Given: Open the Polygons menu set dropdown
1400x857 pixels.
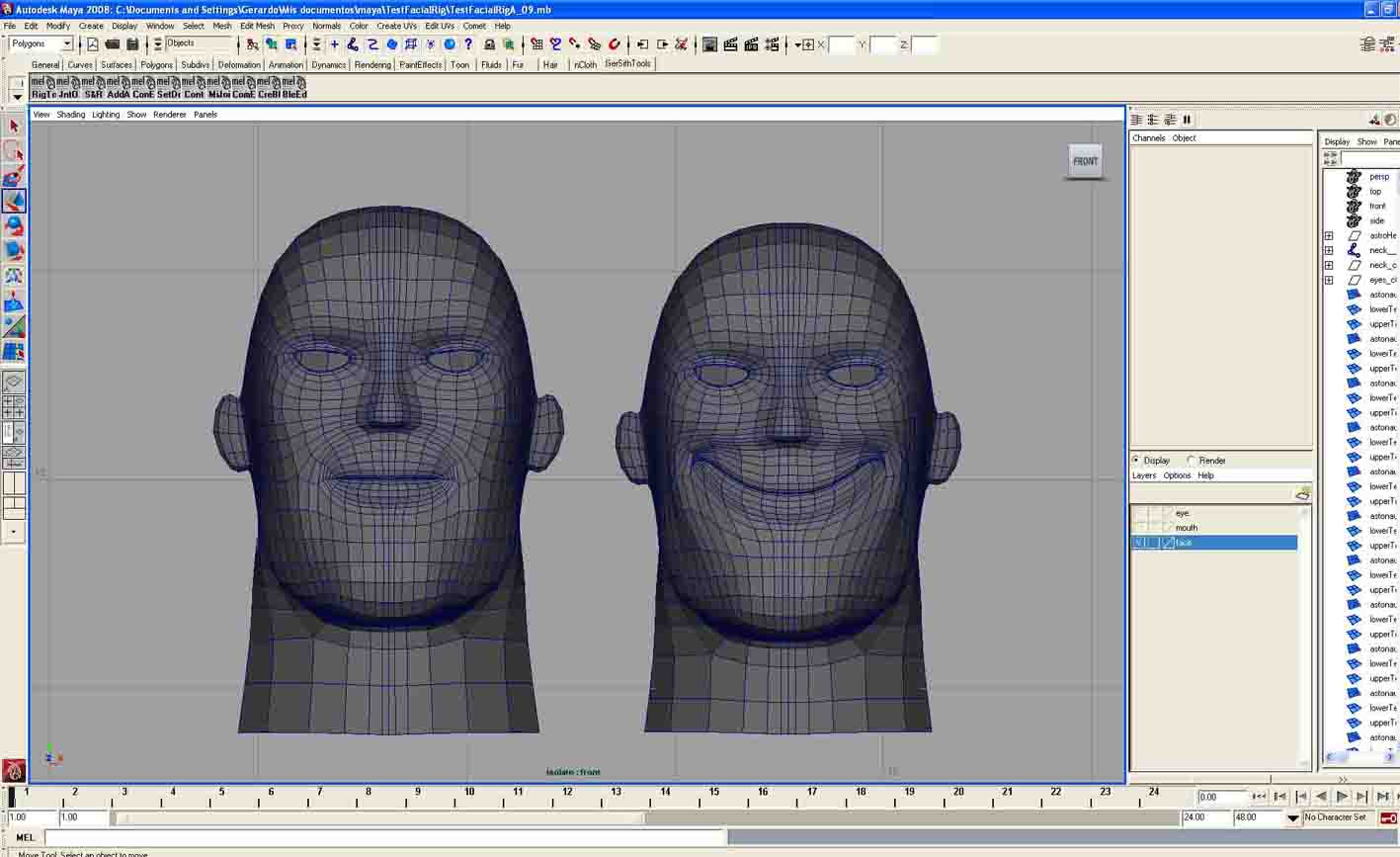Looking at the screenshot, I should 41,44.
